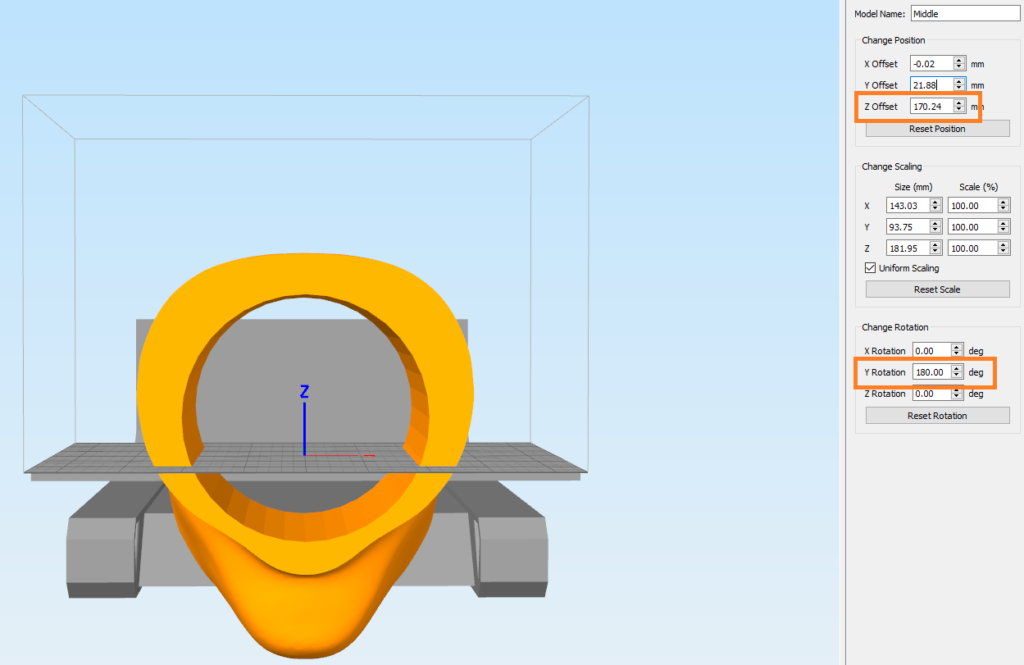1024x665 pixels.
Task: Click the Model Name text field
Action: point(965,14)
